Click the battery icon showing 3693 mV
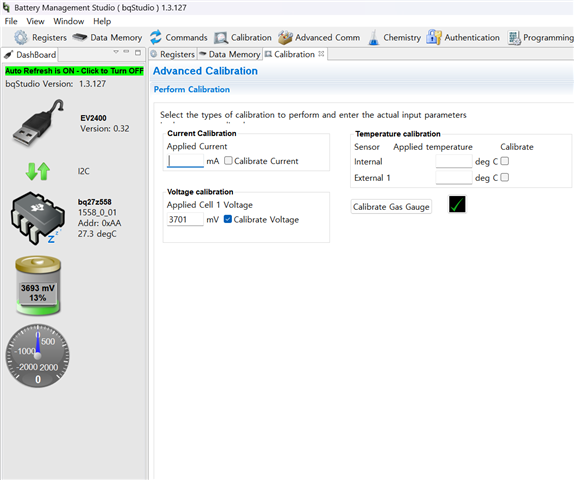 (x=38, y=286)
